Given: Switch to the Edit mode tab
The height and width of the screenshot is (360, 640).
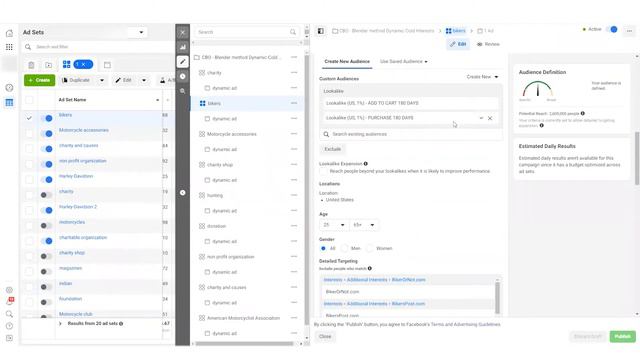Looking at the screenshot, I should (x=458, y=44).
